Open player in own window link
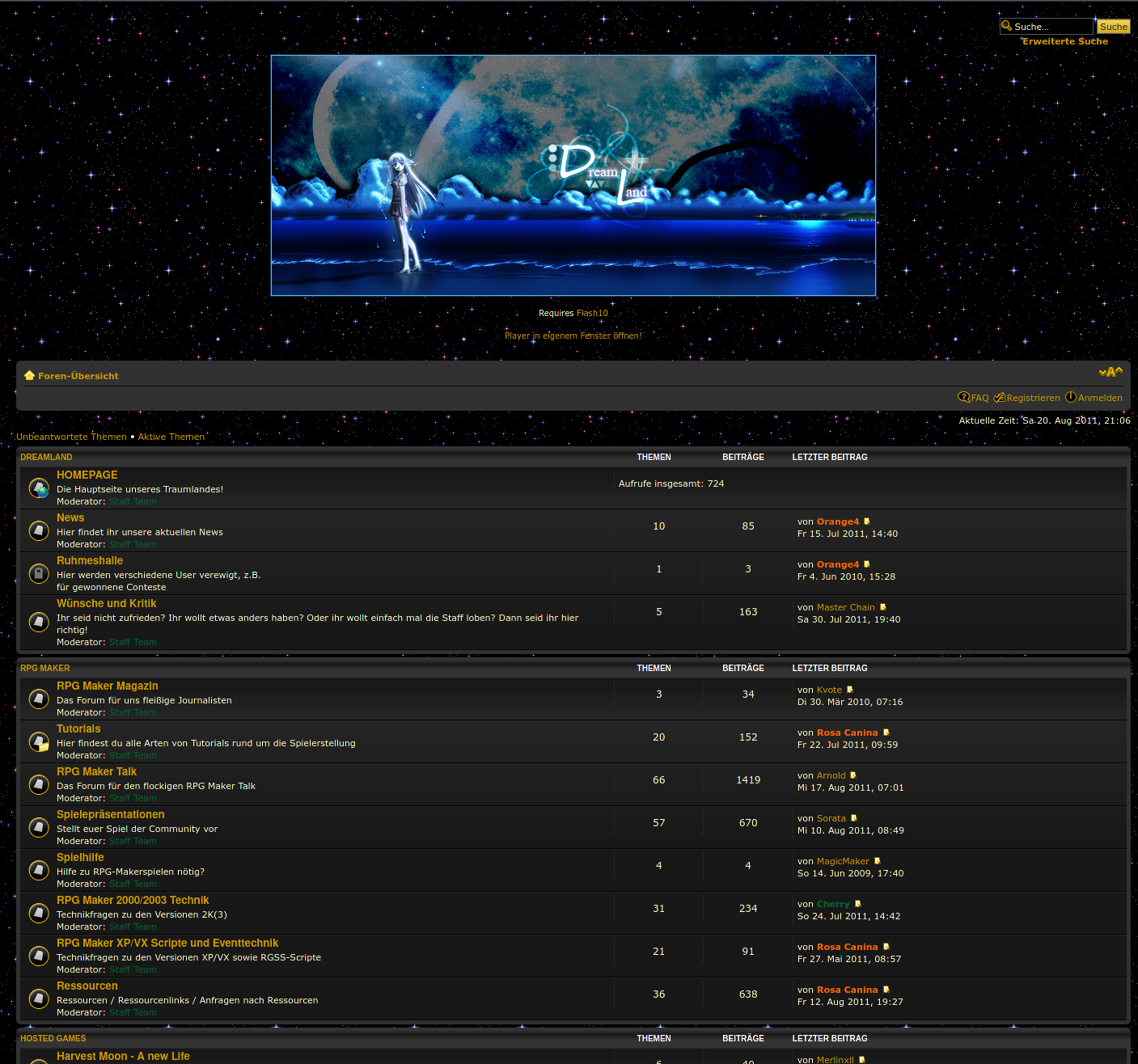1138x1064 pixels. 573,336
